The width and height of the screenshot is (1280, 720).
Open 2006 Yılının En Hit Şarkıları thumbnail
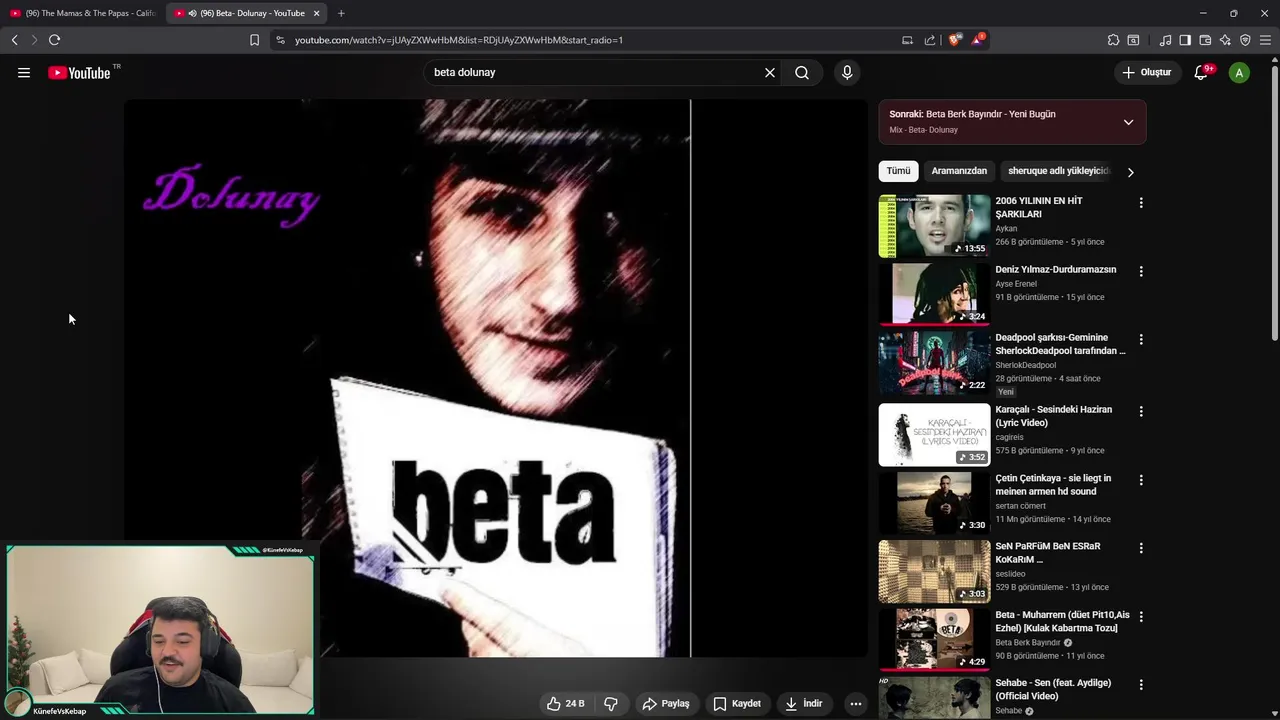tap(934, 226)
